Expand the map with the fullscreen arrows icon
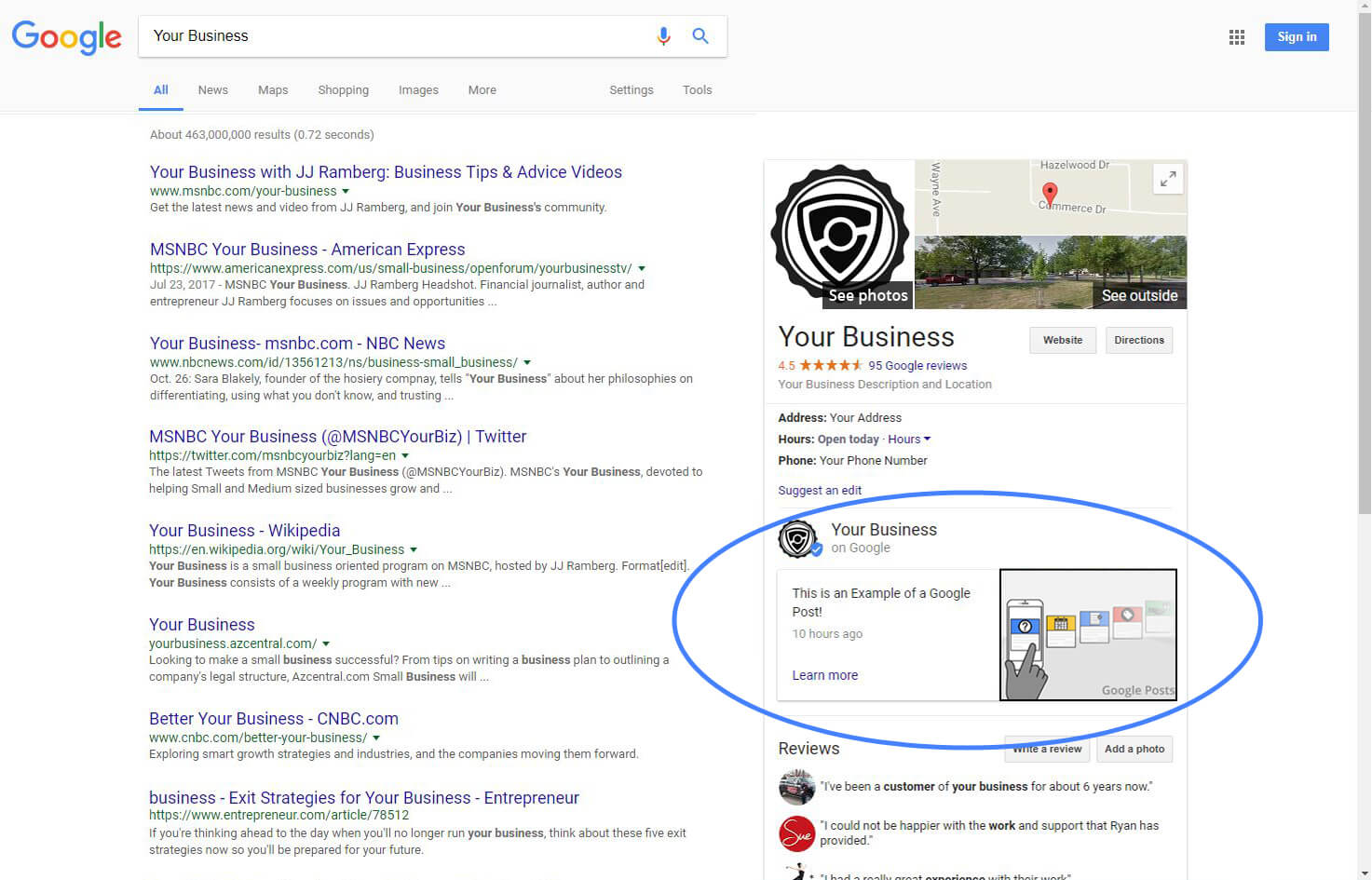The height and width of the screenshot is (880, 1372). click(x=1168, y=179)
